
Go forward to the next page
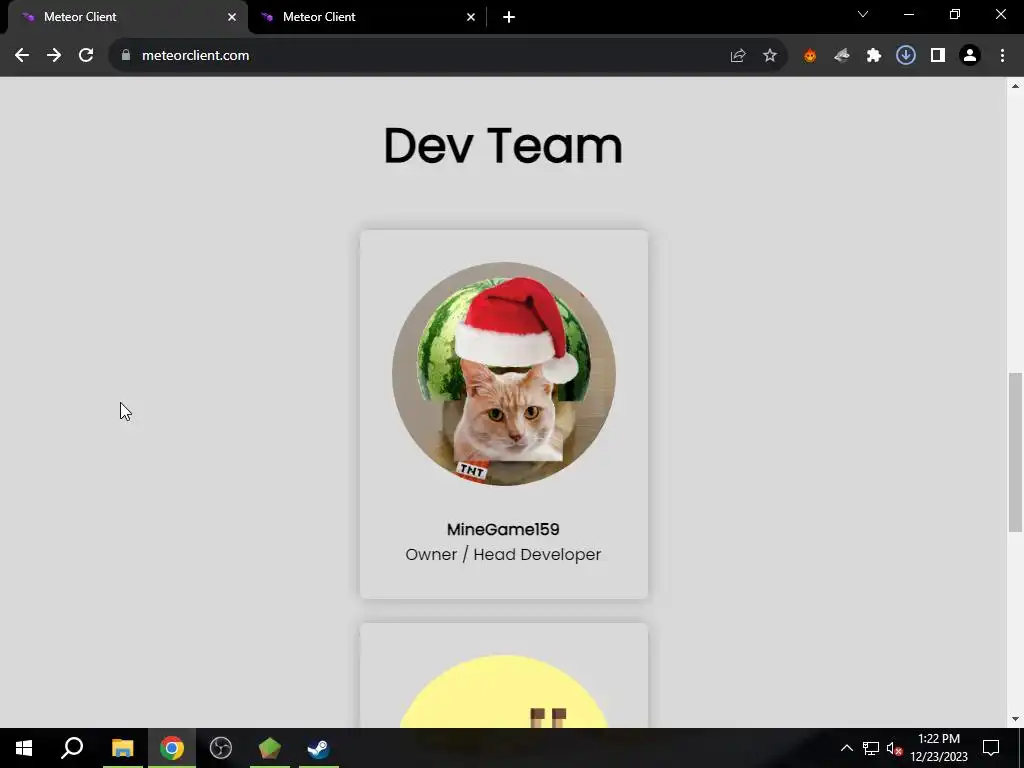[x=54, y=56]
